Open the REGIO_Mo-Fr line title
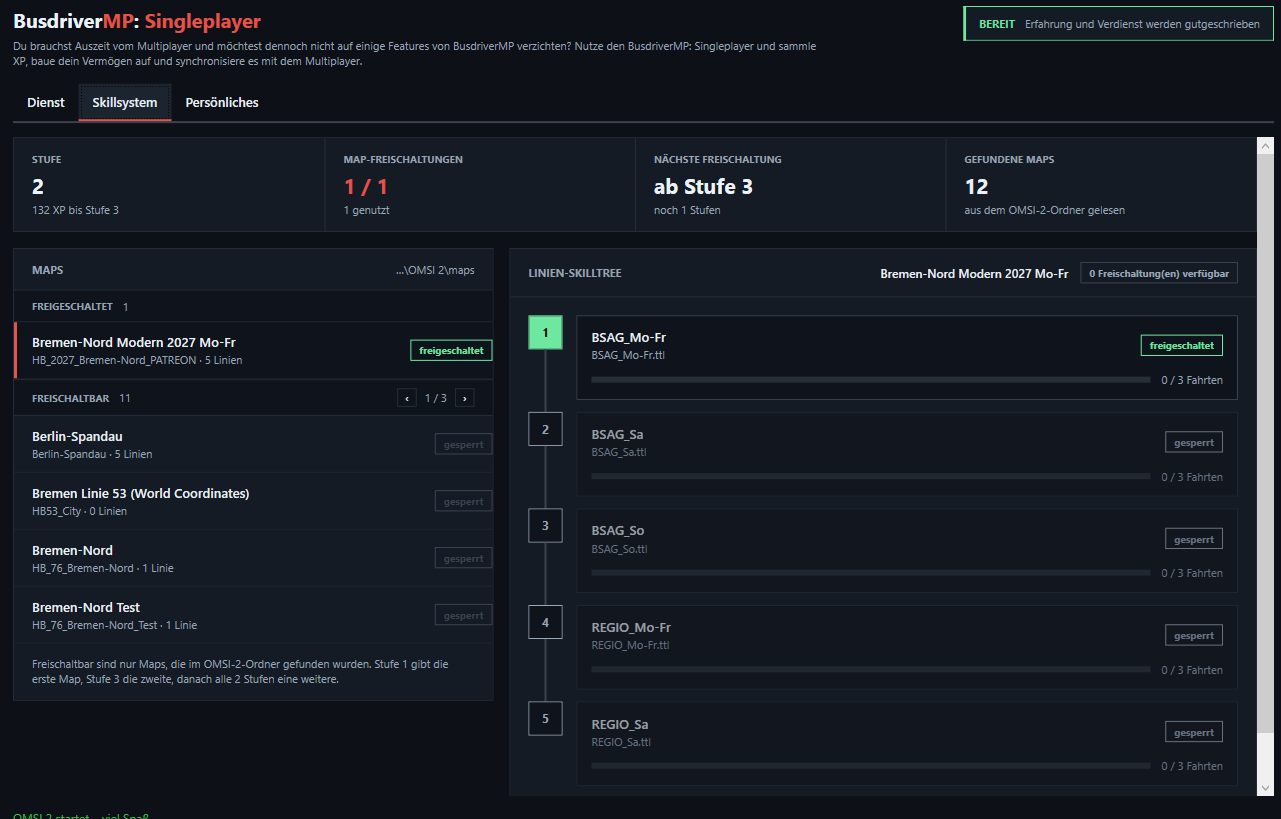The width and height of the screenshot is (1281, 819). tap(631, 628)
